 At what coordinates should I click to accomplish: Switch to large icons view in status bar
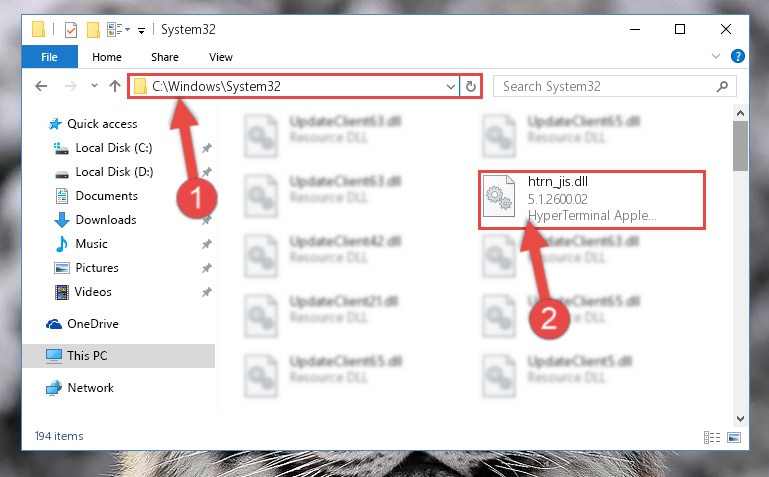click(734, 437)
